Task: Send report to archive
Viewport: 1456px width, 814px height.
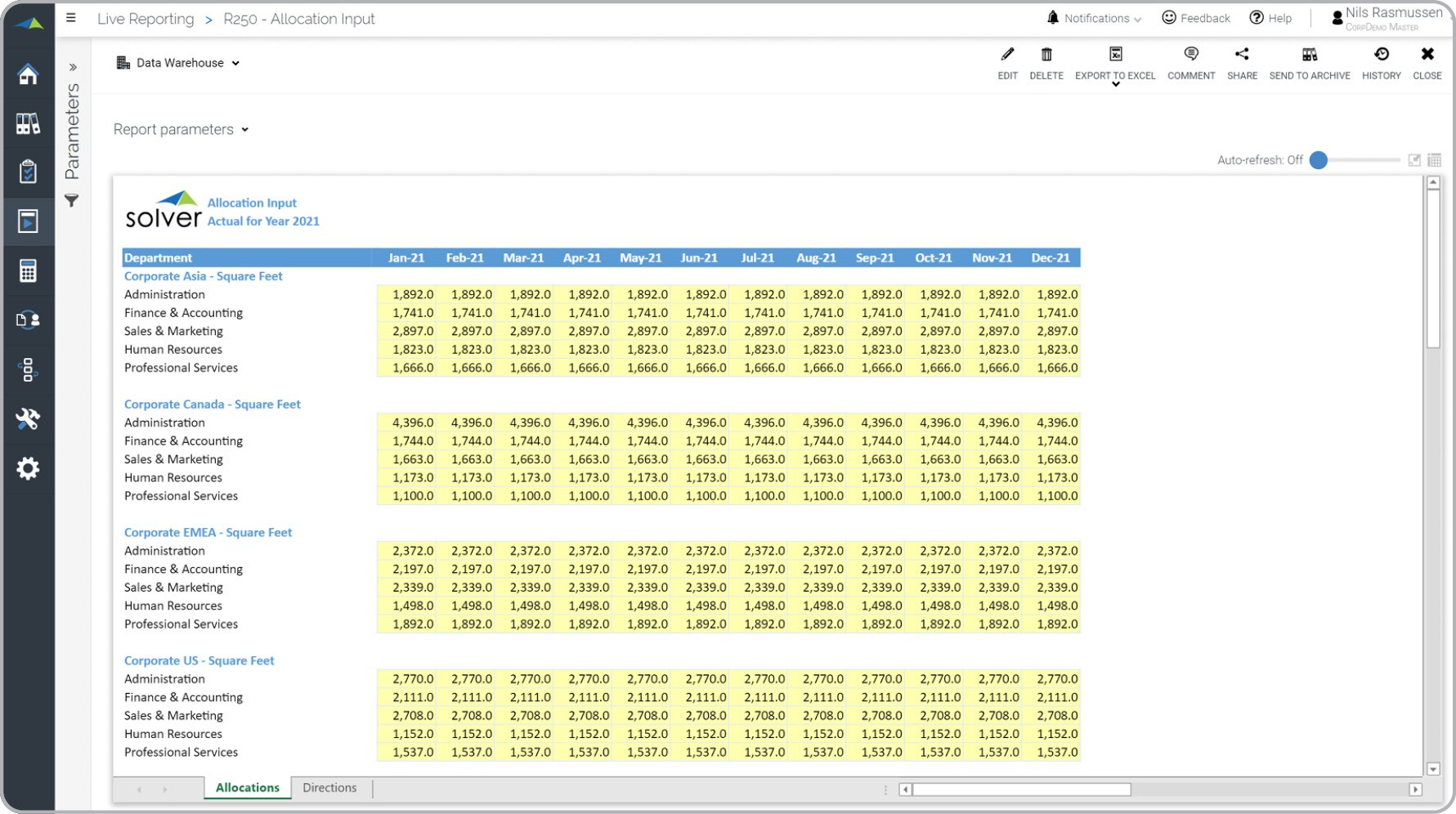Action: (1309, 55)
